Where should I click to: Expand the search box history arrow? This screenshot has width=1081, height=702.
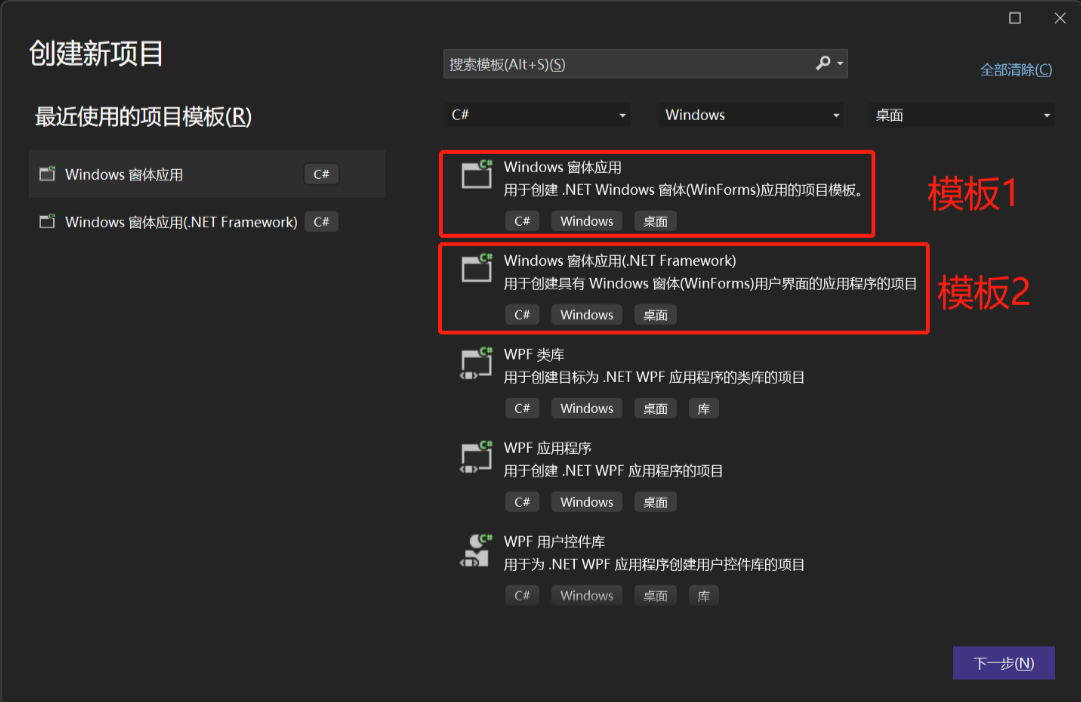[840, 63]
